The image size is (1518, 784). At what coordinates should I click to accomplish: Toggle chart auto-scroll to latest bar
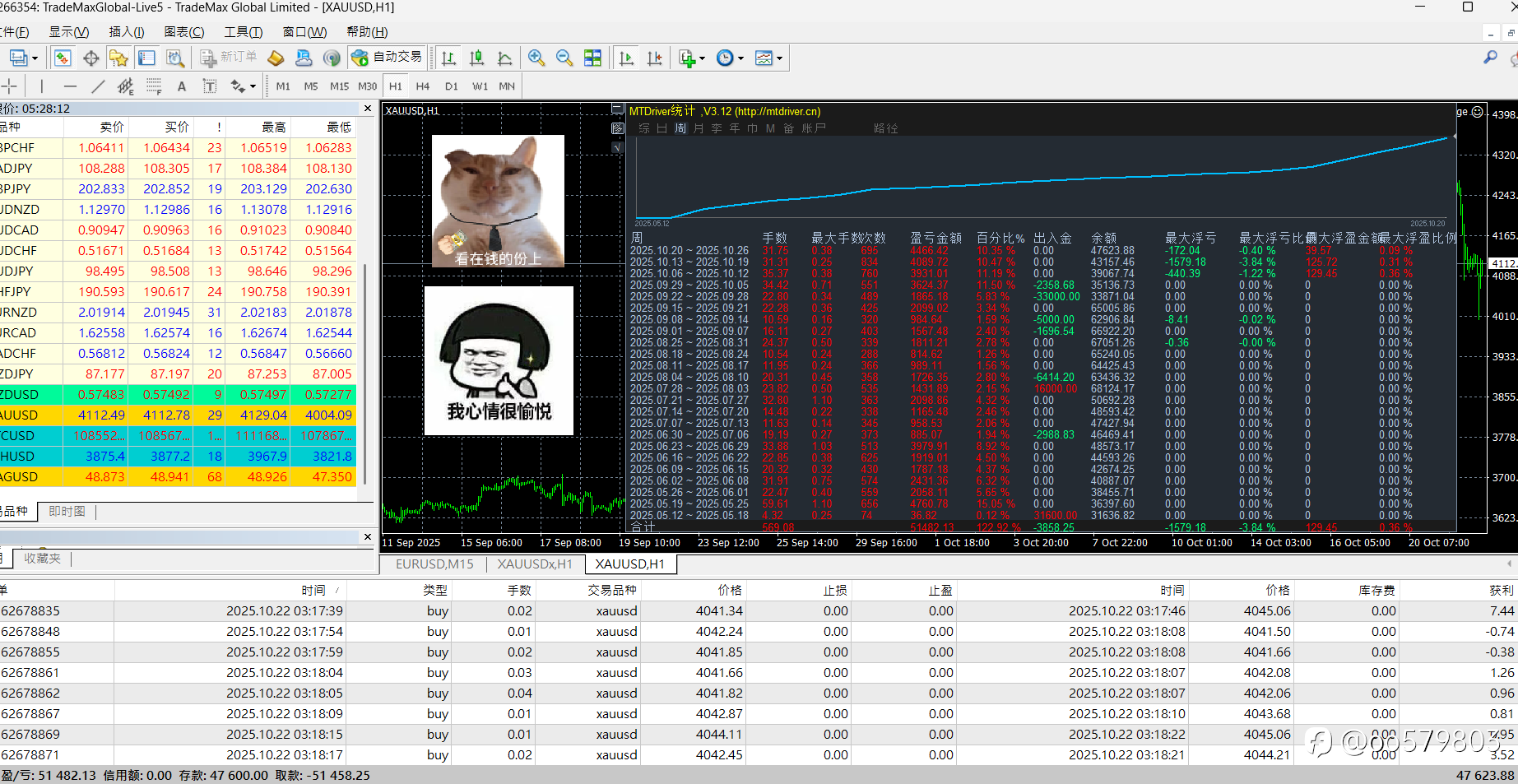[x=627, y=58]
